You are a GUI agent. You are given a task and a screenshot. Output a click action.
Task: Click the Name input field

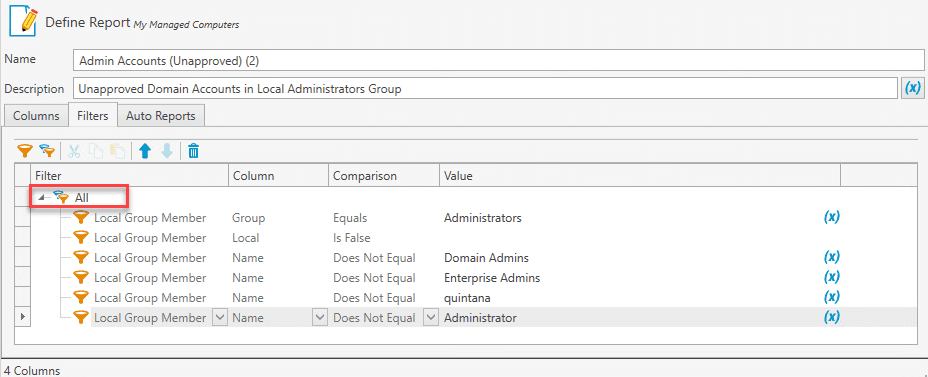pos(498,60)
